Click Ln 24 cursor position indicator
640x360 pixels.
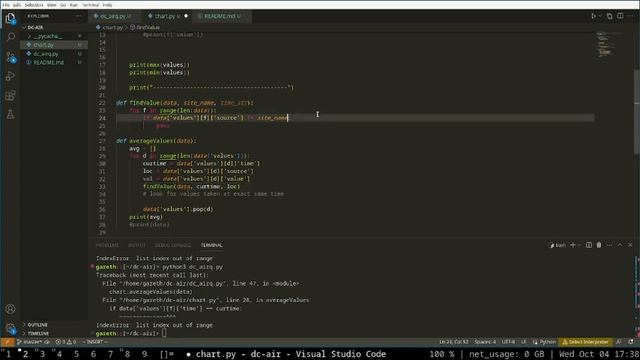453,342
